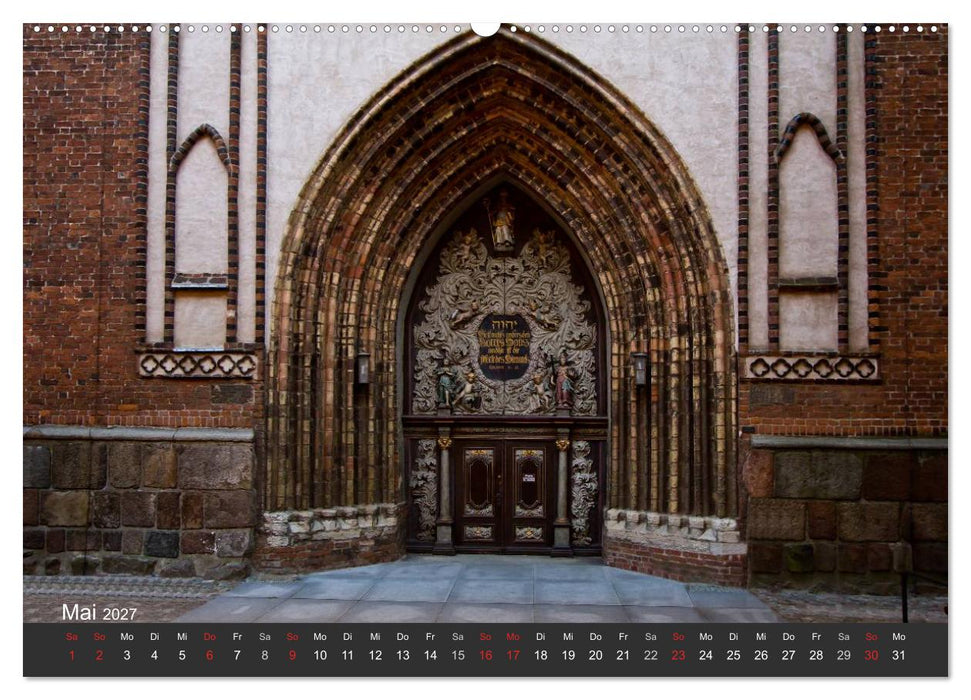Select the red holiday date 6
This screenshot has height=700, width=971.
point(209,655)
